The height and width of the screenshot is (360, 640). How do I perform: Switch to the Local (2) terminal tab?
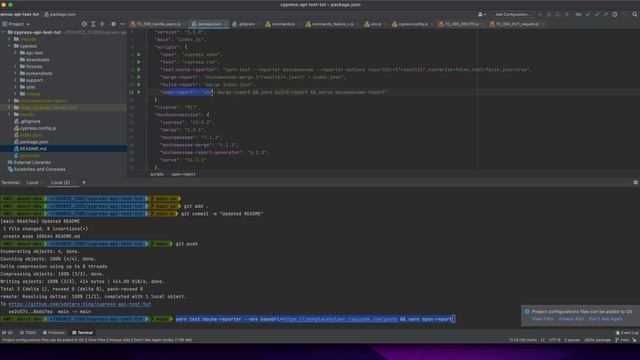(60, 182)
